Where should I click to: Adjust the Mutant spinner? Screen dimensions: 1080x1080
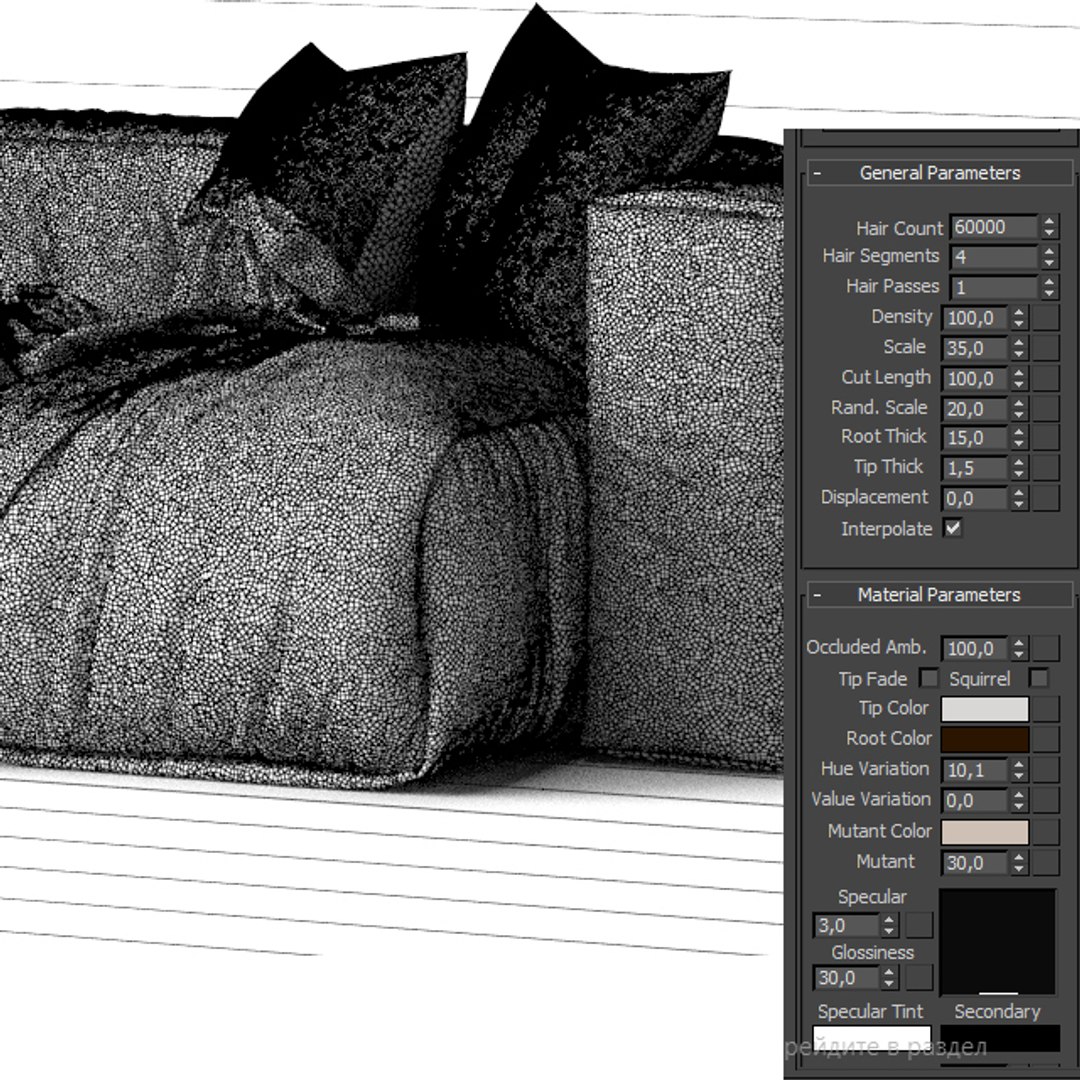(x=1019, y=862)
